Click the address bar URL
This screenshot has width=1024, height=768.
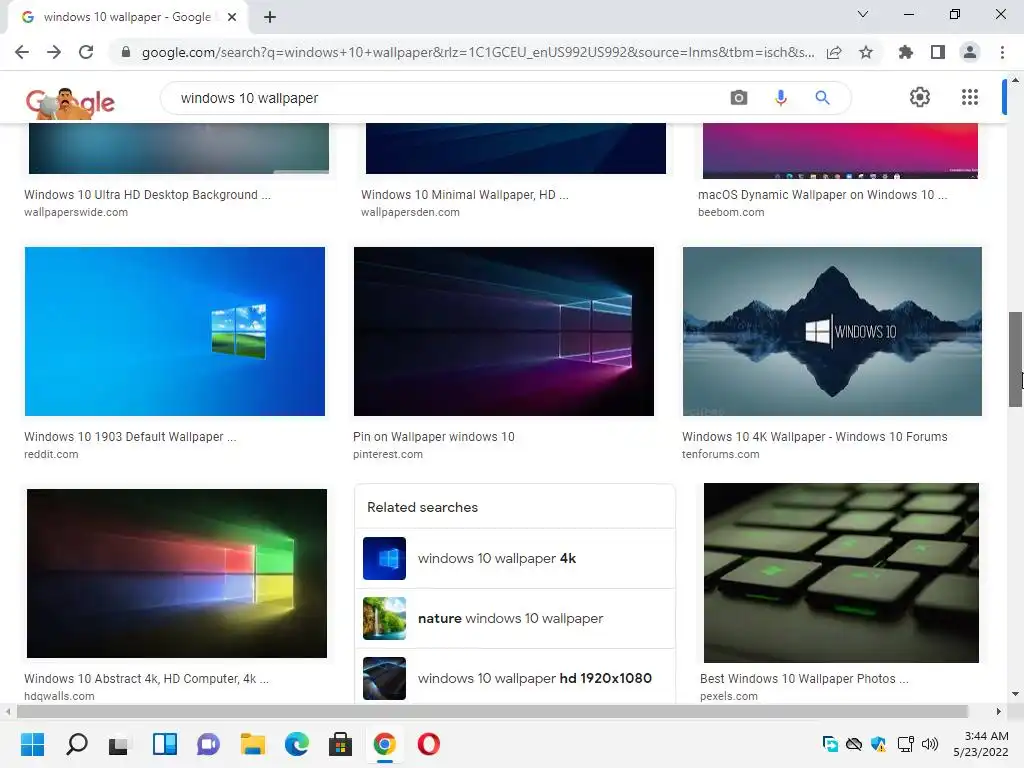(477, 52)
